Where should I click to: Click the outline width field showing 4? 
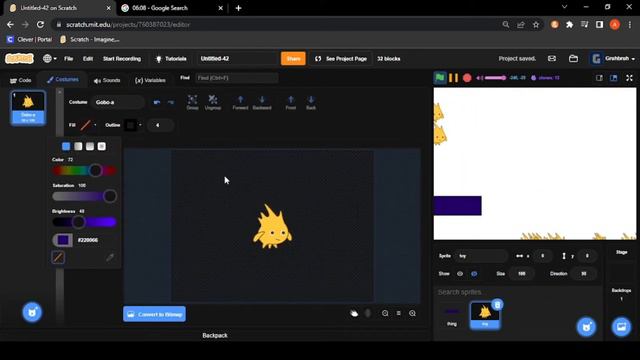(160, 125)
